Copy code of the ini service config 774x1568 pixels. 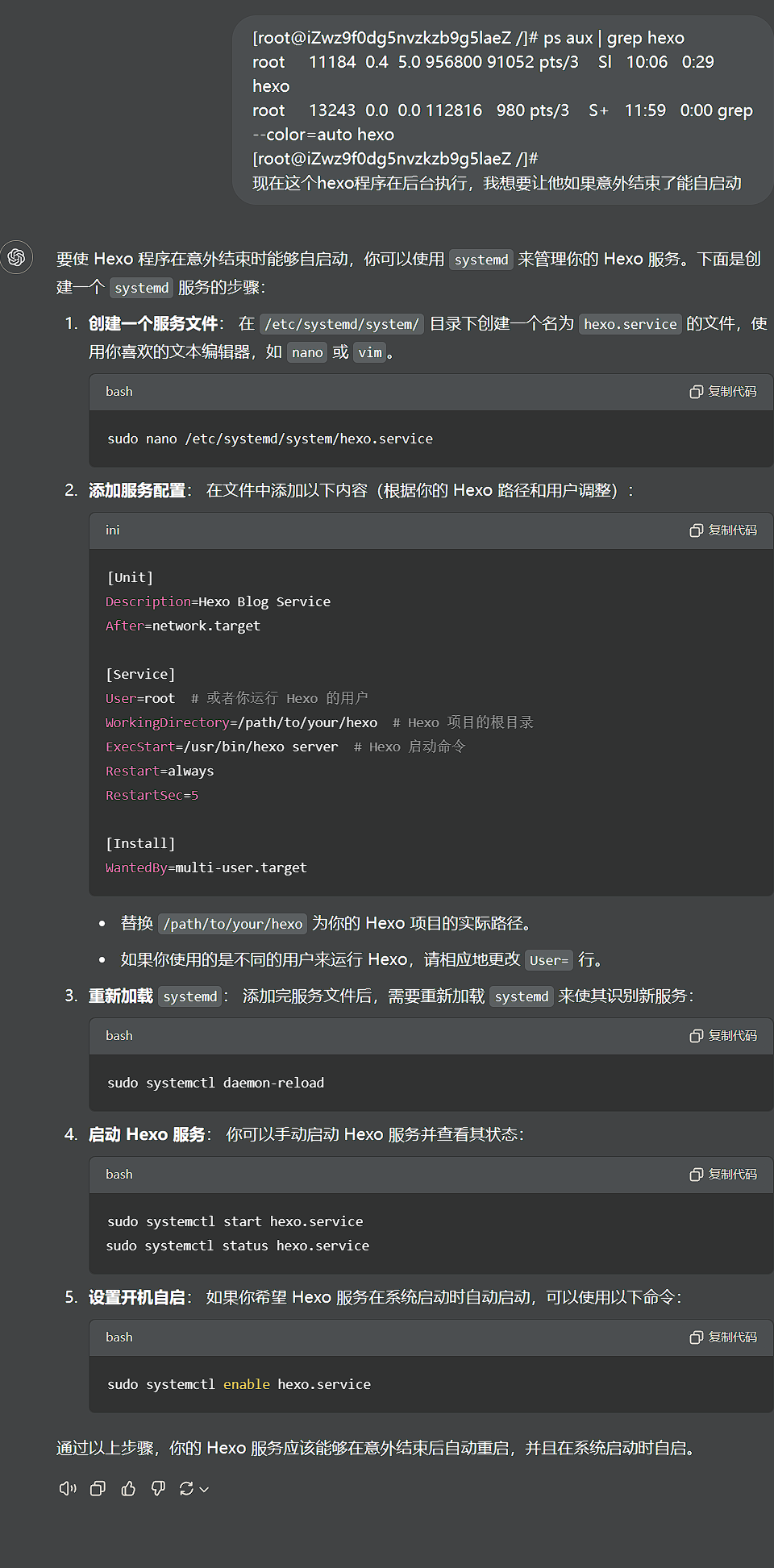723,530
